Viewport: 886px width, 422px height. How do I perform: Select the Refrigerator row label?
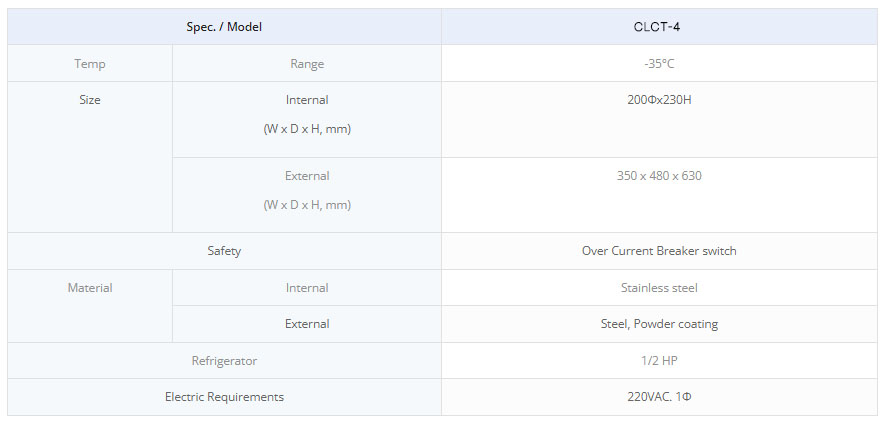tap(224, 360)
